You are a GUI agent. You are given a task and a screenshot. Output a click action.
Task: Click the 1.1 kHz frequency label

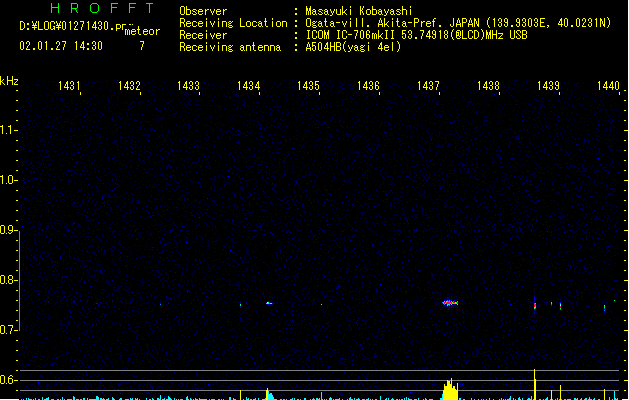coord(8,130)
